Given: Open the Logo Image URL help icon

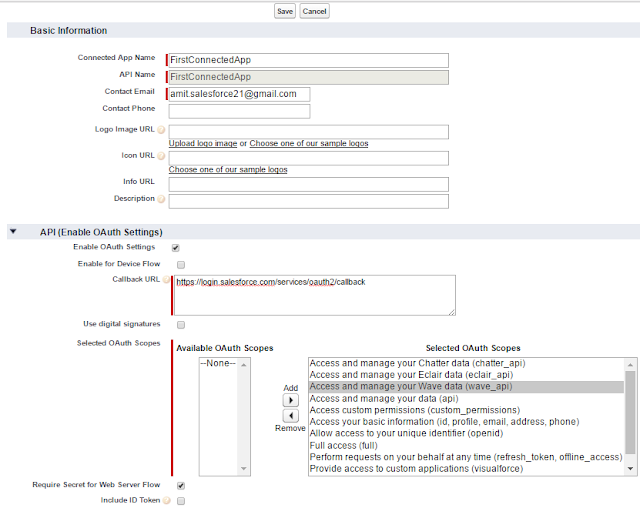Looking at the screenshot, I should 161,130.
